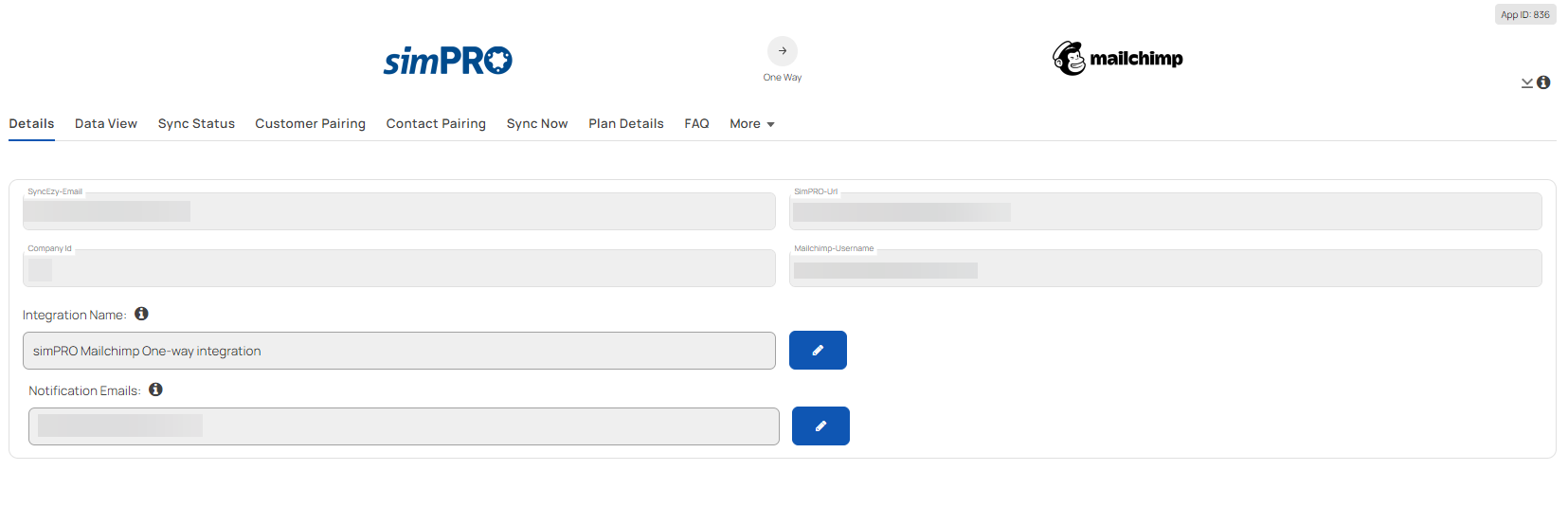Image resolution: width=1568 pixels, height=507 pixels.
Task: Click the info icon below App ID
Action: tap(1543, 82)
